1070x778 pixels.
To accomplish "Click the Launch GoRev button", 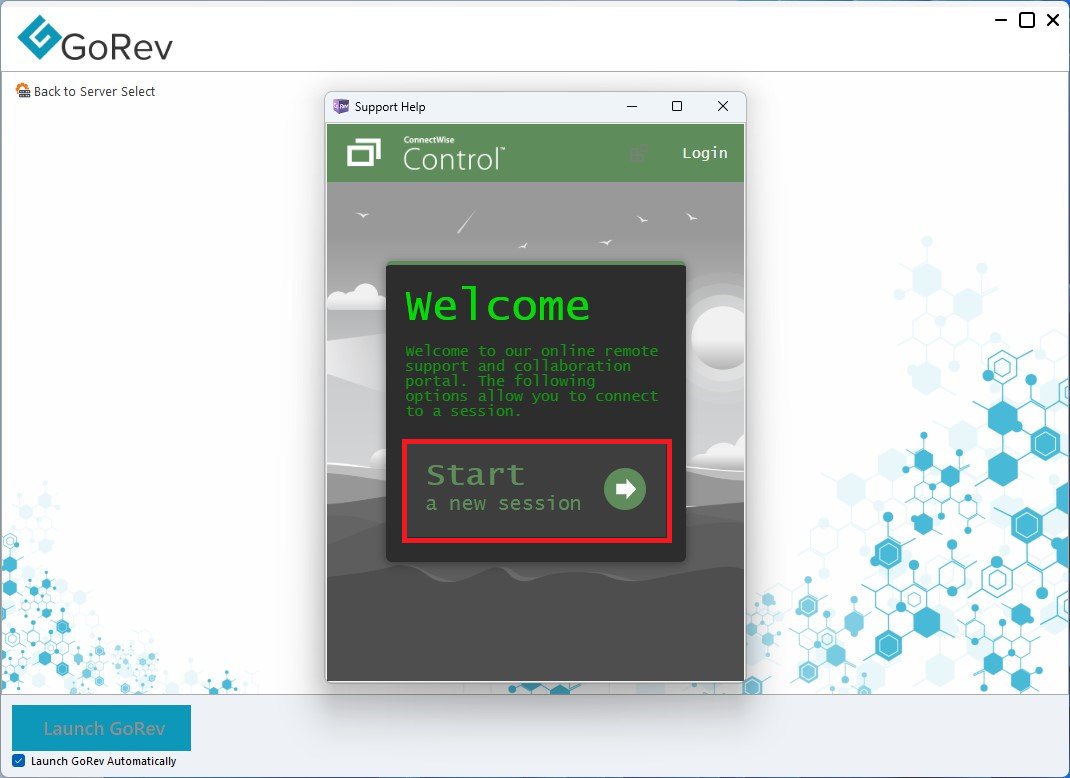I will [102, 728].
